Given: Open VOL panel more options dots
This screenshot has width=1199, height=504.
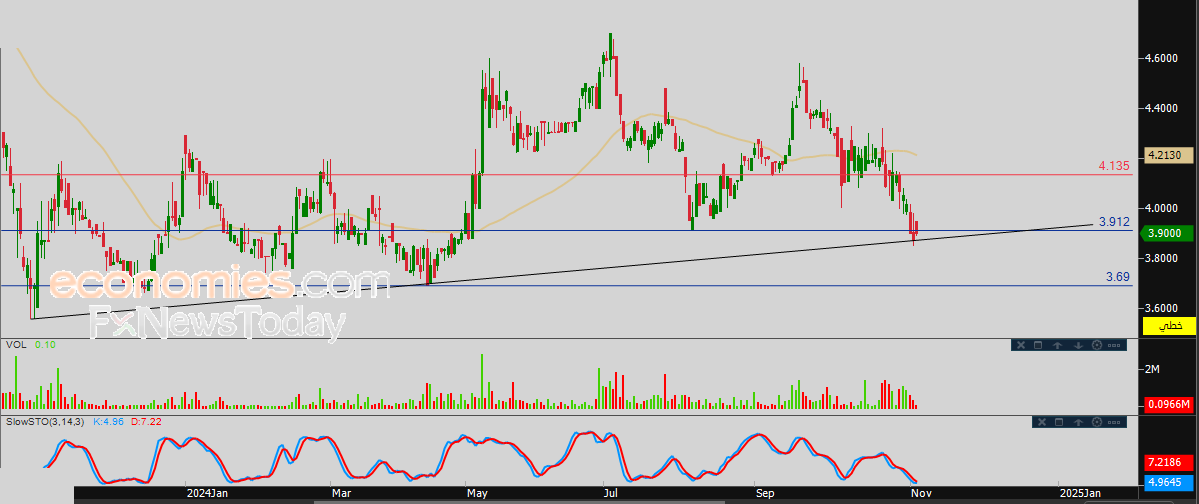Looking at the screenshot, I should 1116,345.
